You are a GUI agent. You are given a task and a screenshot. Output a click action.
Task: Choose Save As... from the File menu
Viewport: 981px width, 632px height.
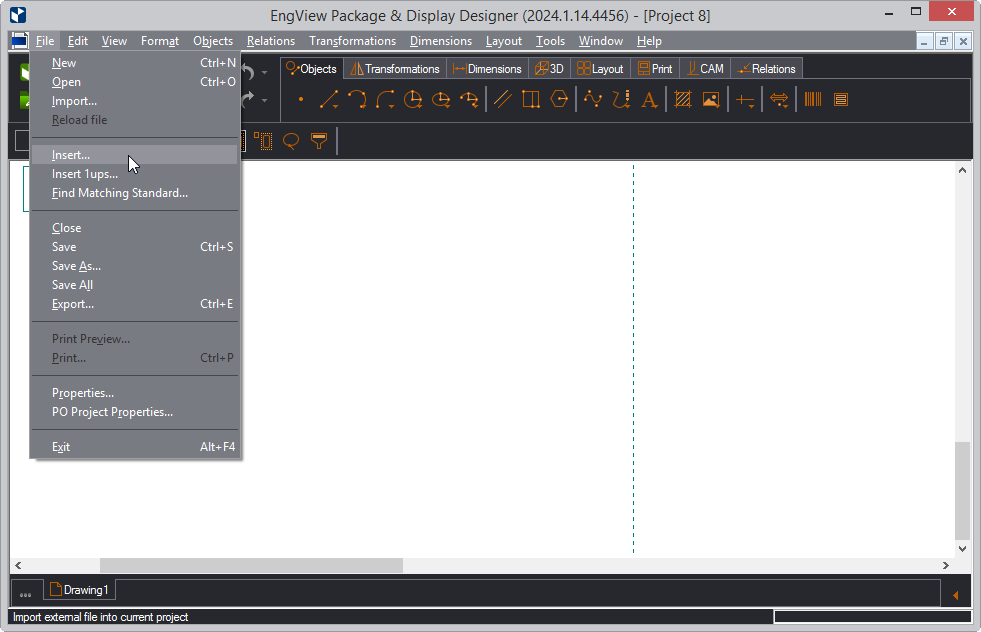[135, 266]
